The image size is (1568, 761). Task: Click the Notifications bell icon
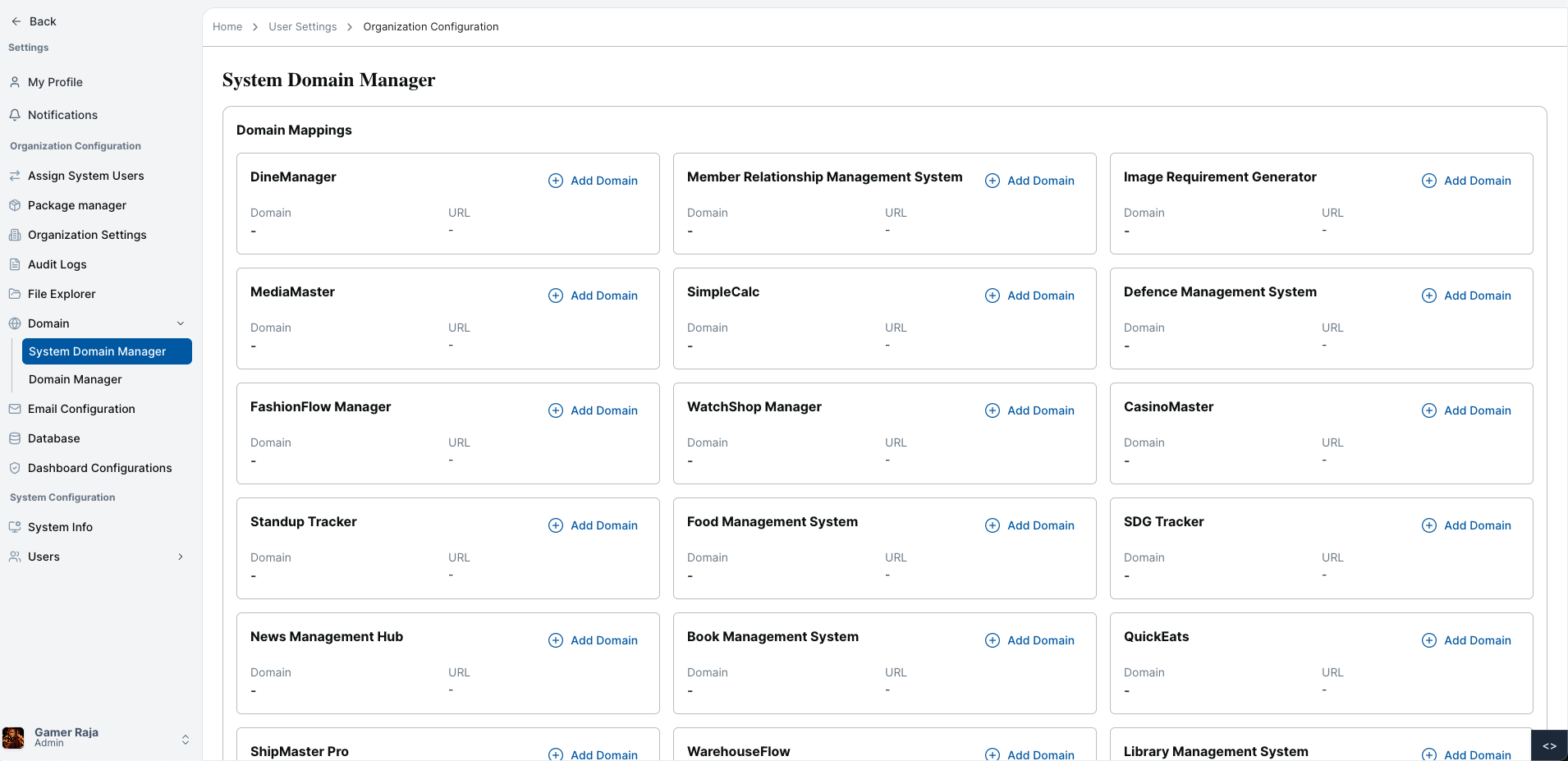[x=16, y=115]
